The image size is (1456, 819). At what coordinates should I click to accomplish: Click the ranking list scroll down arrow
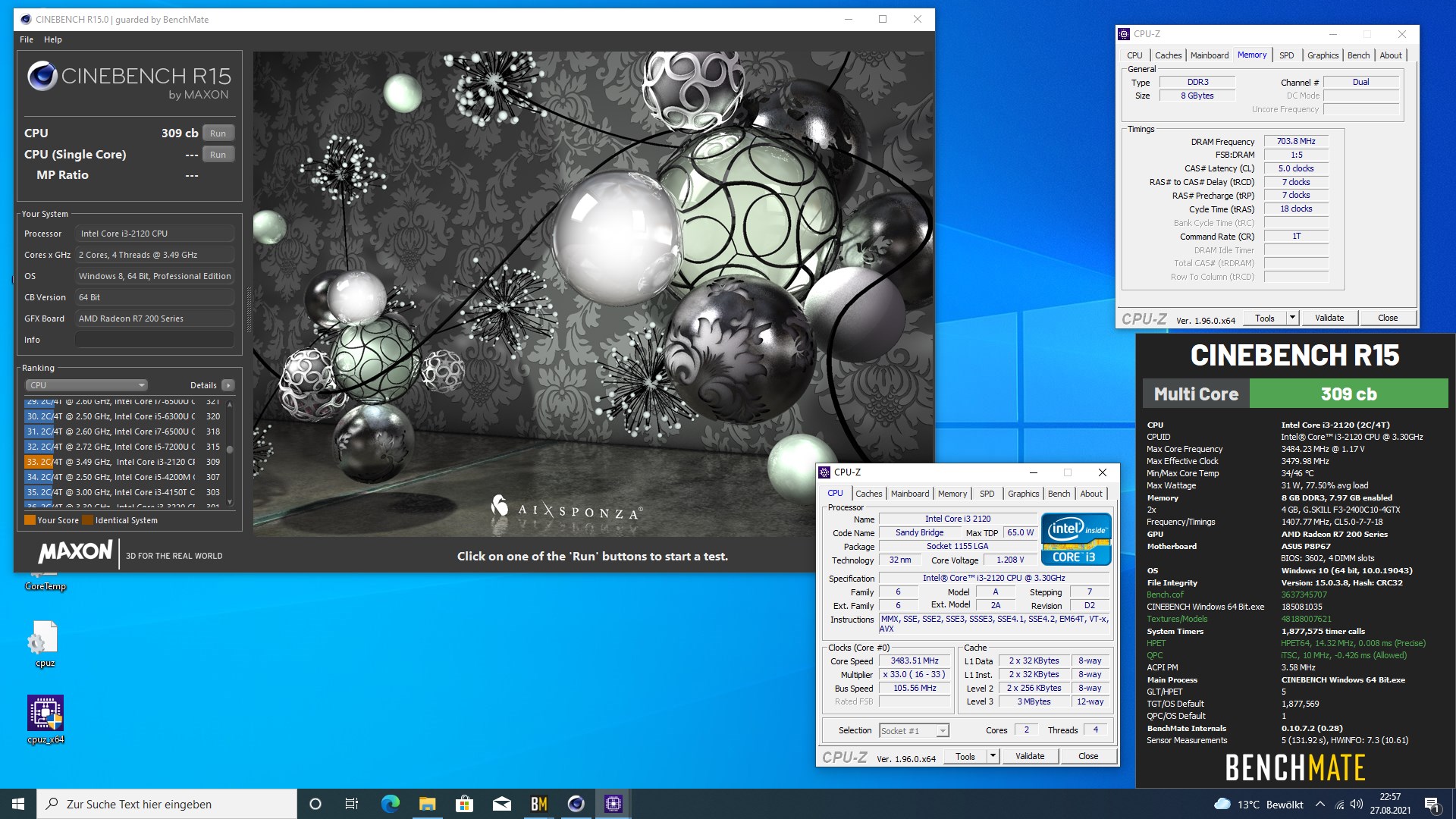[x=230, y=502]
